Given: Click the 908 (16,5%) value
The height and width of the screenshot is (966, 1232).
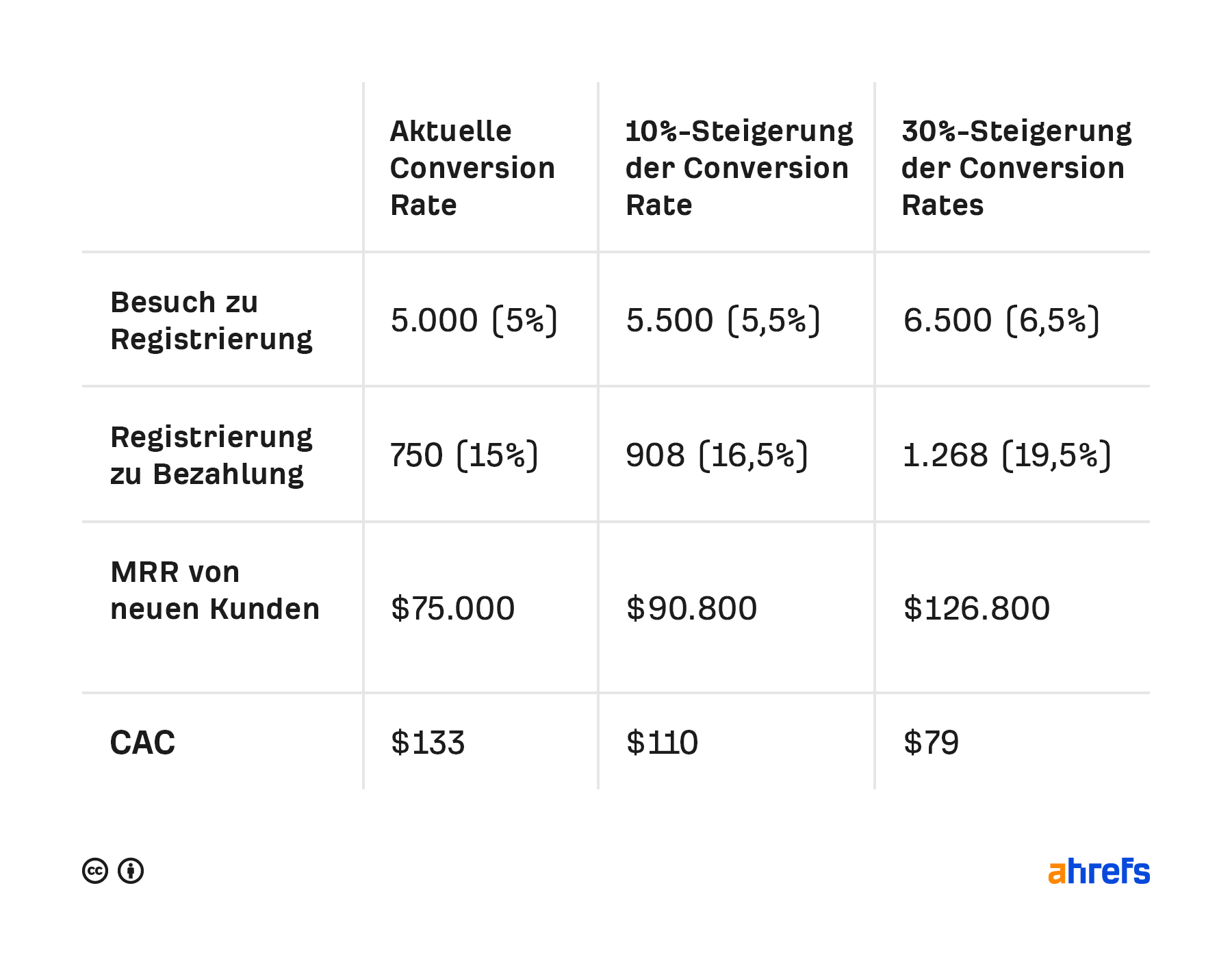Looking at the screenshot, I should click(x=717, y=455).
